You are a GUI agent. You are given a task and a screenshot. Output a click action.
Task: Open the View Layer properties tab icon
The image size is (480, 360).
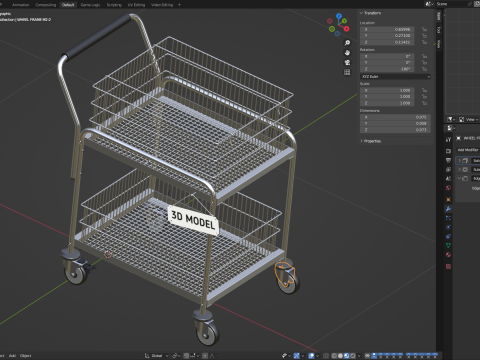click(448, 169)
